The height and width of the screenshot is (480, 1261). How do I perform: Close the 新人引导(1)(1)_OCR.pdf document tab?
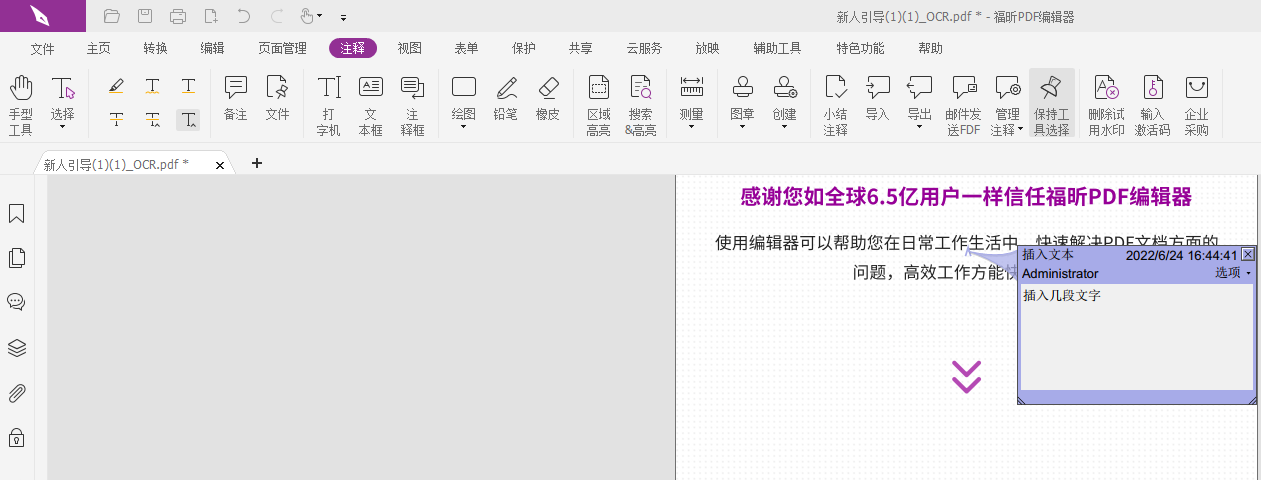(x=220, y=164)
